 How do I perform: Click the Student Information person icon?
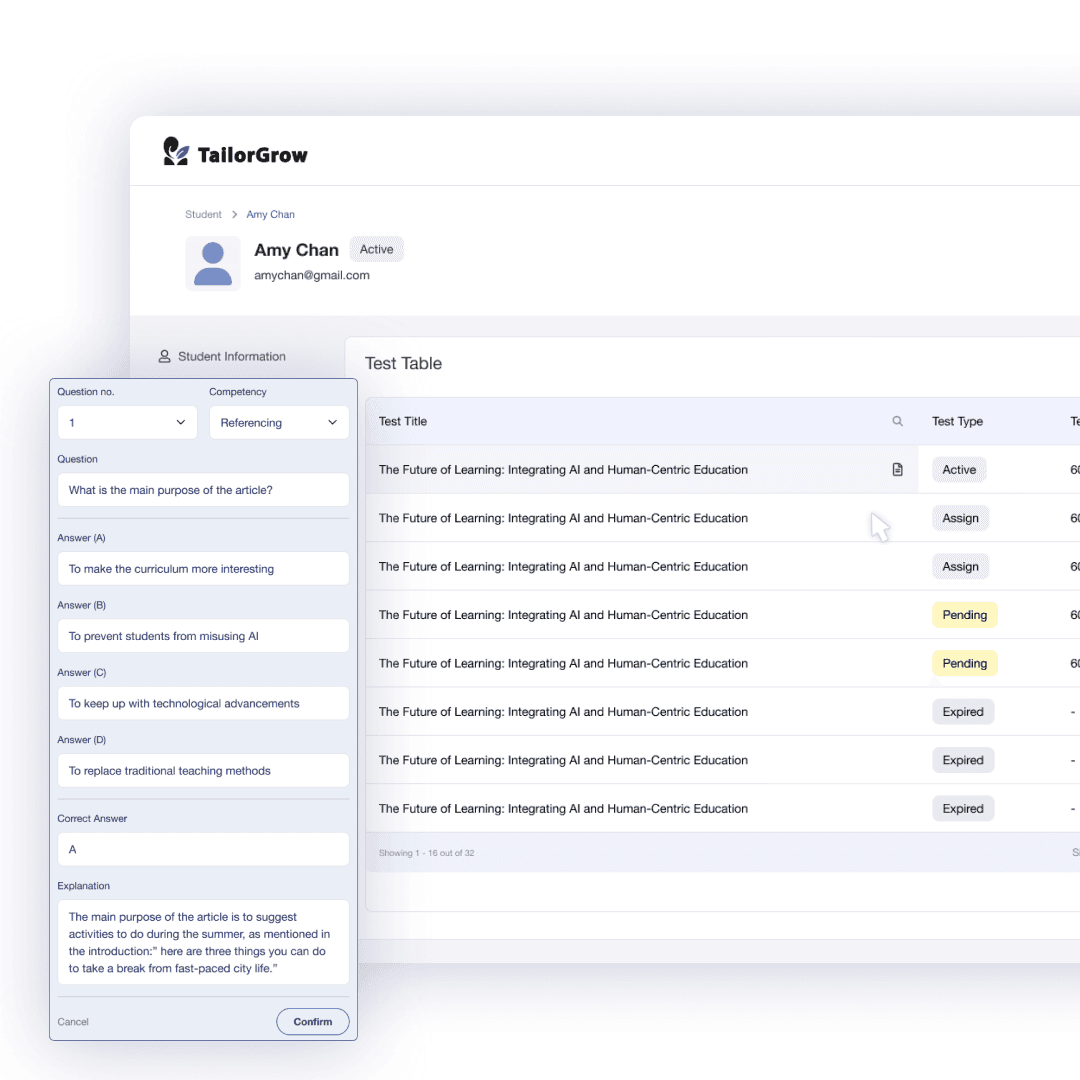click(x=165, y=356)
